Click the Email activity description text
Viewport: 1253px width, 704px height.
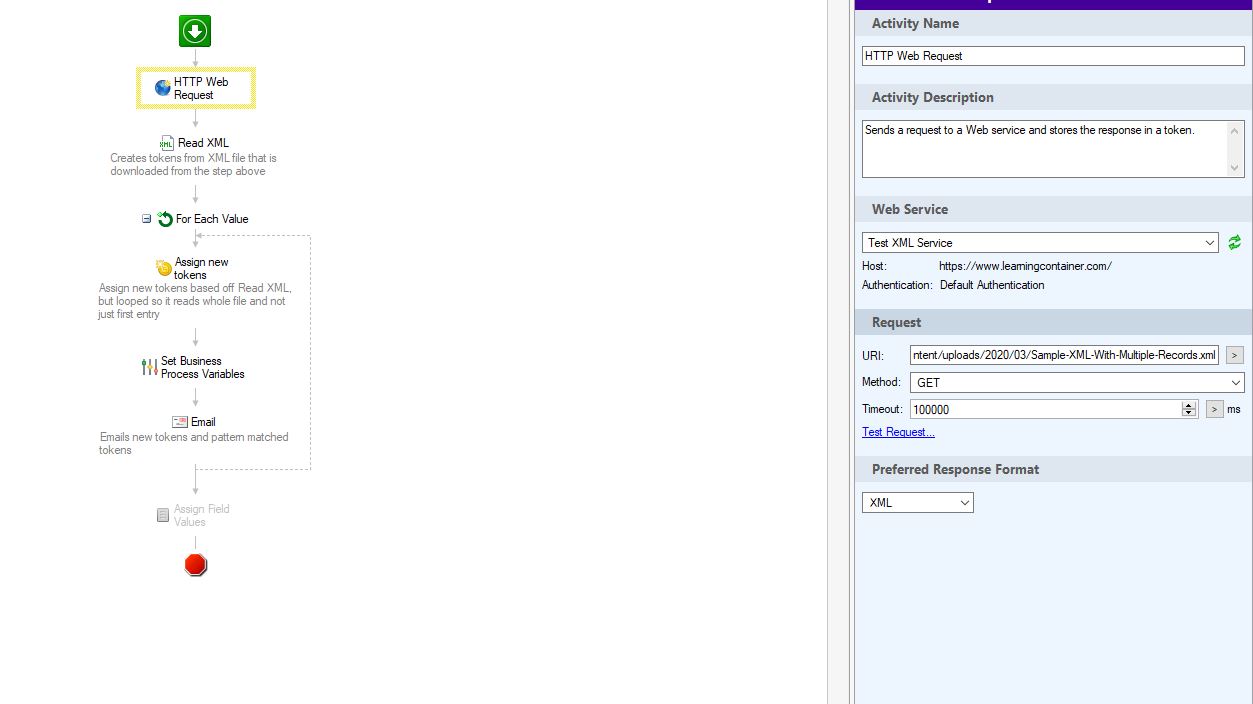[x=194, y=443]
